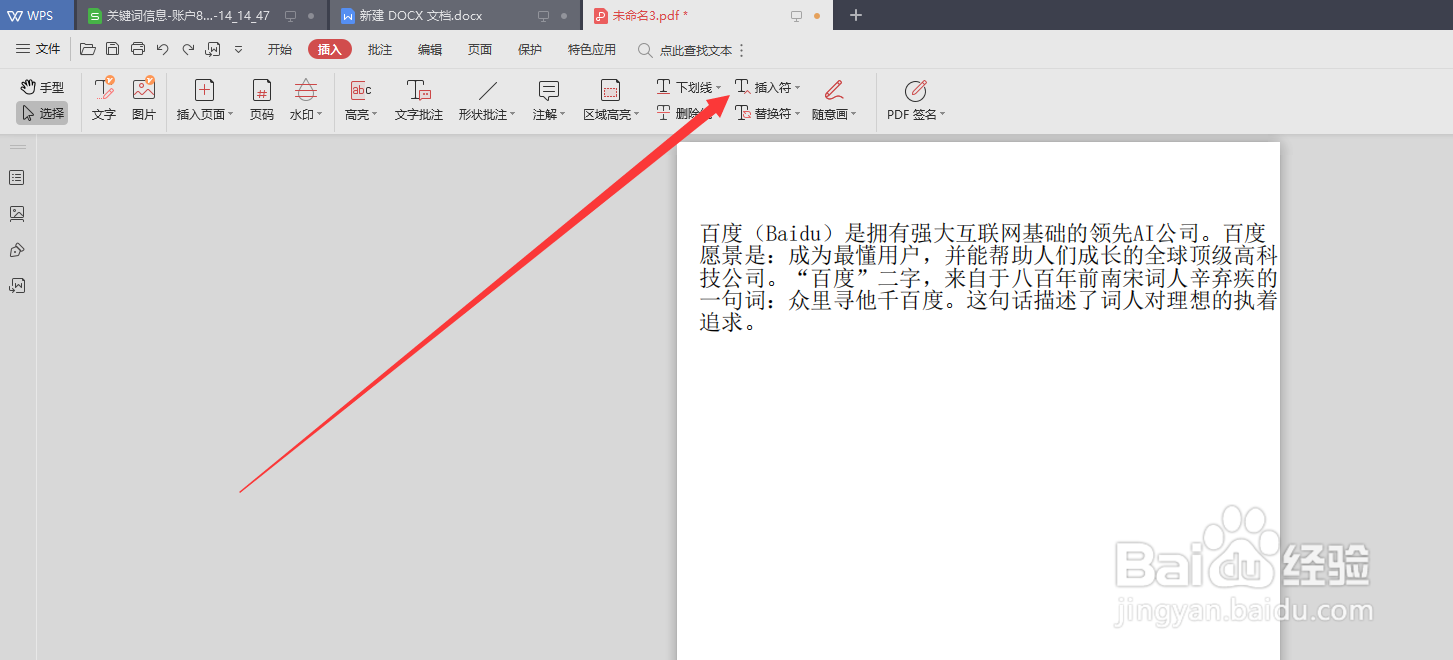Open the more options dots beside search

coord(741,50)
